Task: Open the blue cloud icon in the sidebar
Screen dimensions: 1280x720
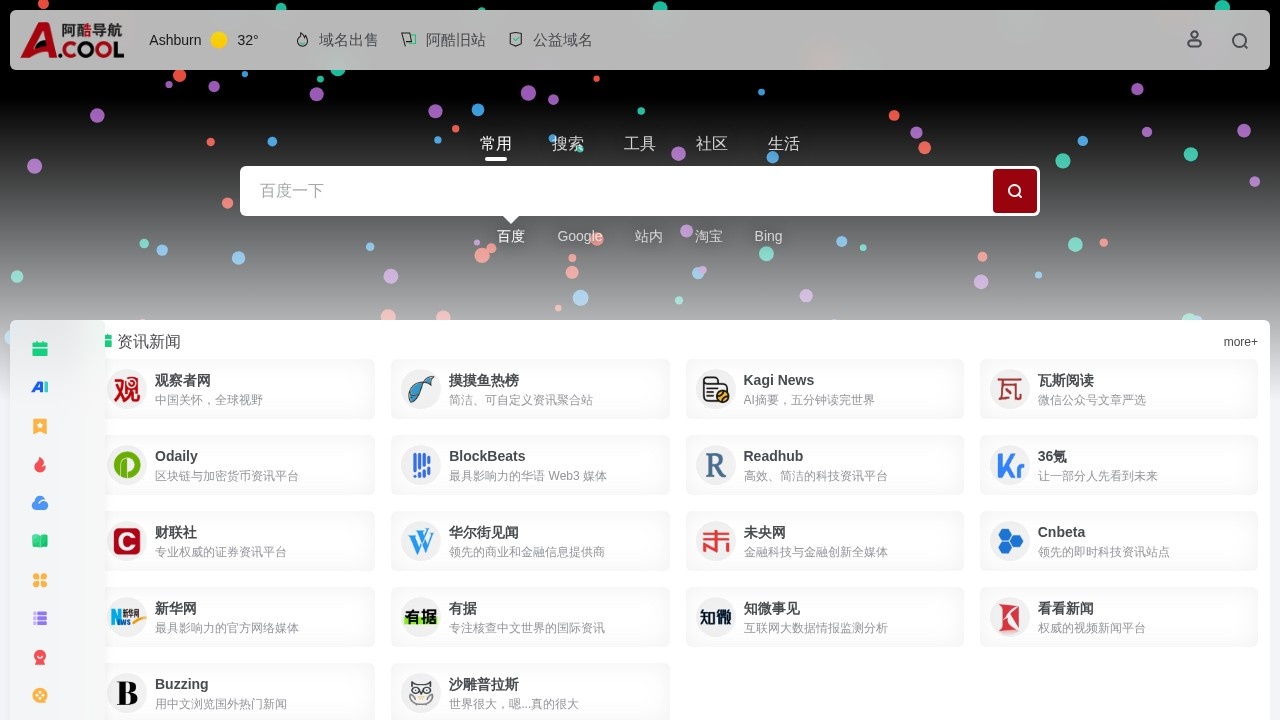Action: [39, 503]
